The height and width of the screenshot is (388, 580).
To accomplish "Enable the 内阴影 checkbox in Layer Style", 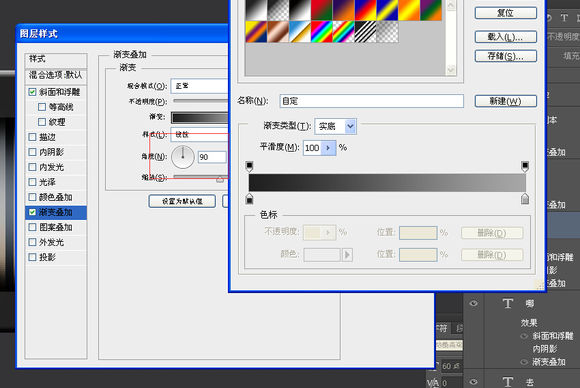I will pyautogui.click(x=32, y=152).
